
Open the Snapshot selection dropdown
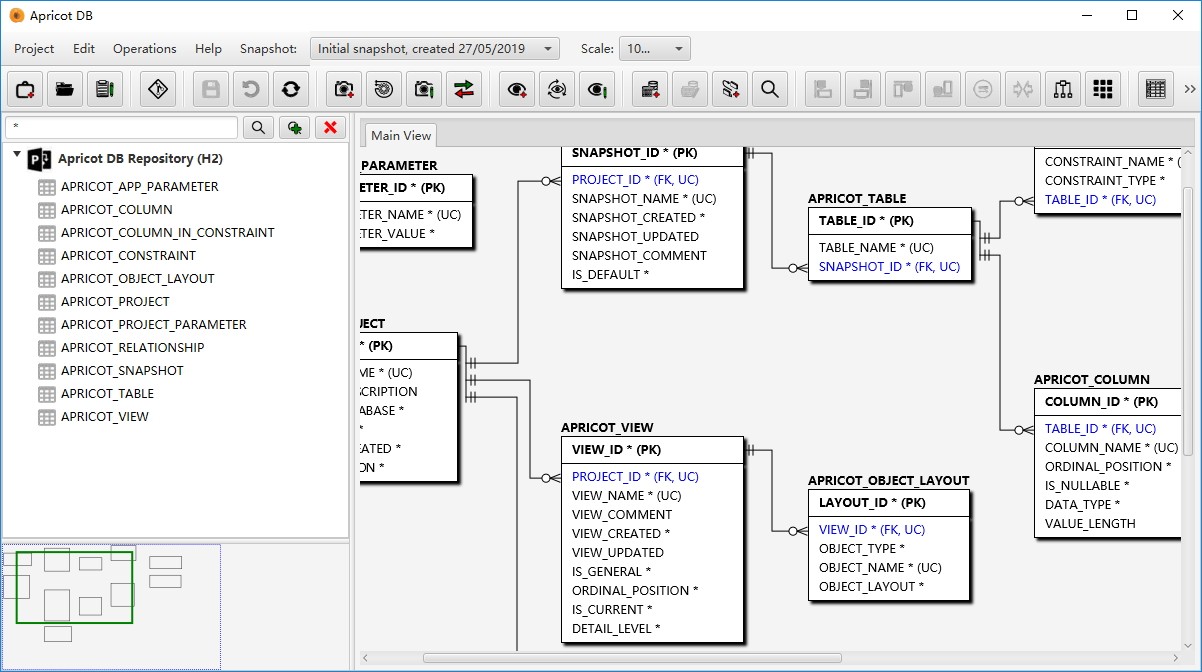435,49
